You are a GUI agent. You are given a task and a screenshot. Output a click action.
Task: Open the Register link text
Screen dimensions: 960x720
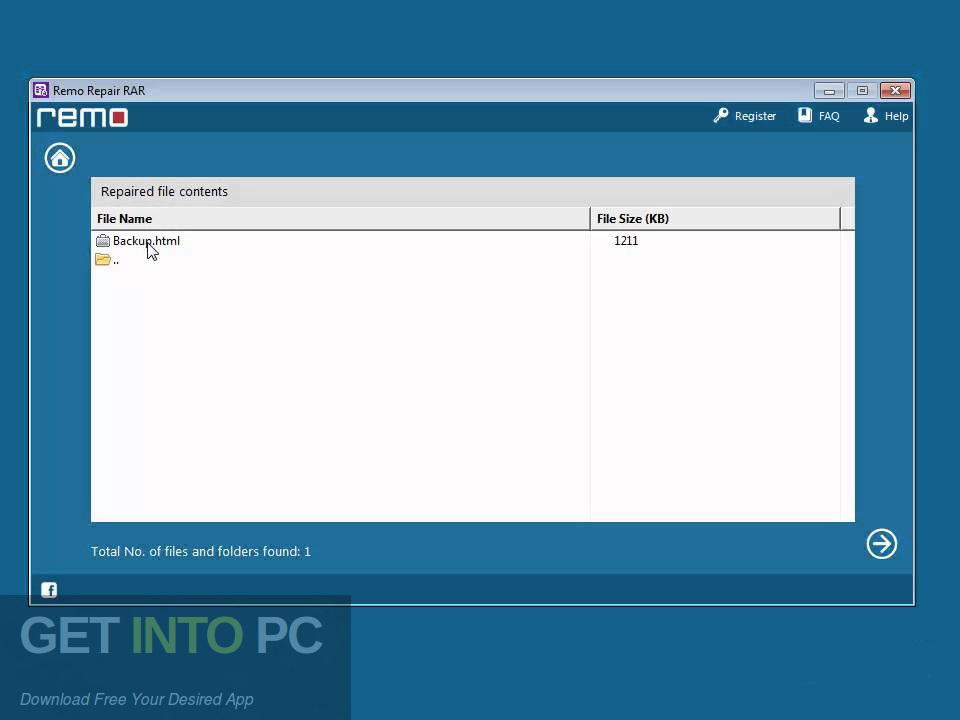pos(755,116)
